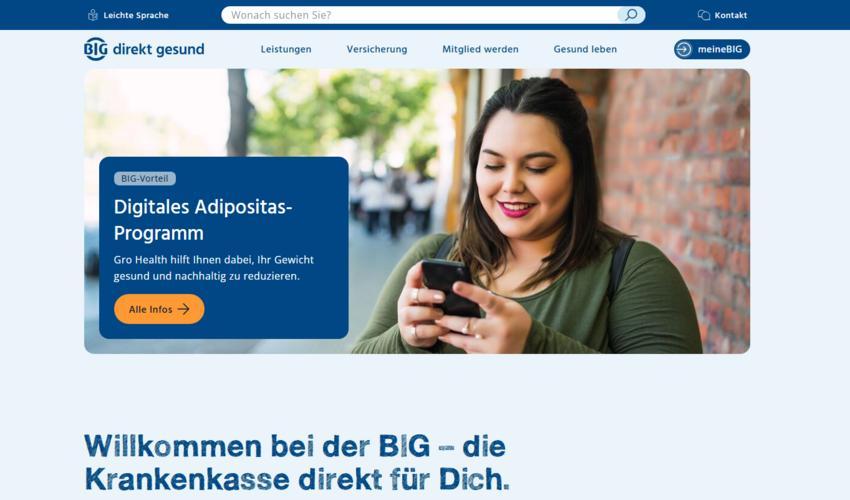
Task: Click the Gro Health description text
Action: [x=214, y=268]
